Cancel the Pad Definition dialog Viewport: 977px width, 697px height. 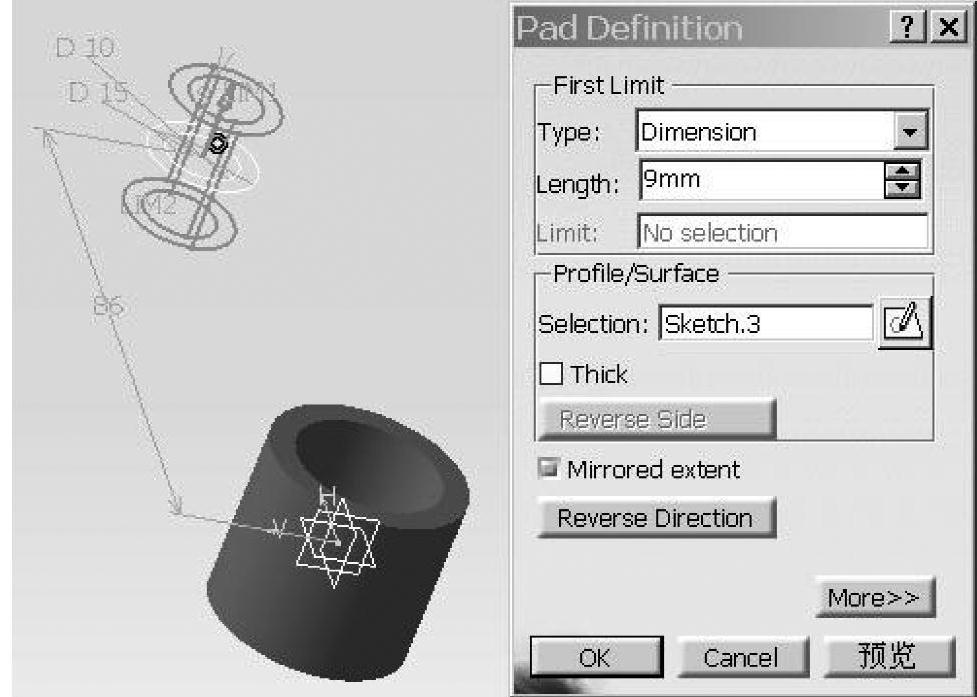tap(743, 657)
